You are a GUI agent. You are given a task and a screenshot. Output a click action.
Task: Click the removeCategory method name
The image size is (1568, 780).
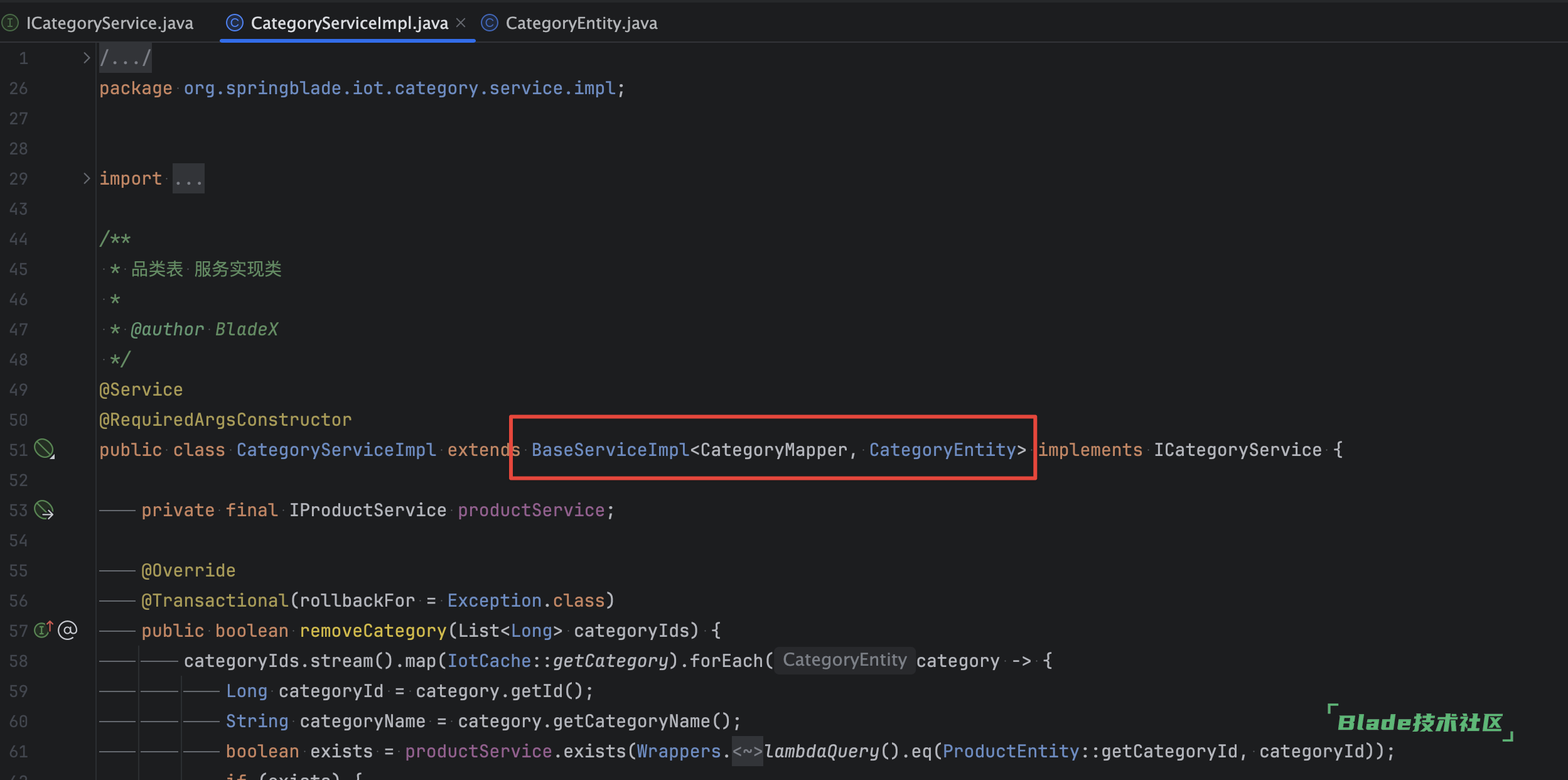coord(373,631)
